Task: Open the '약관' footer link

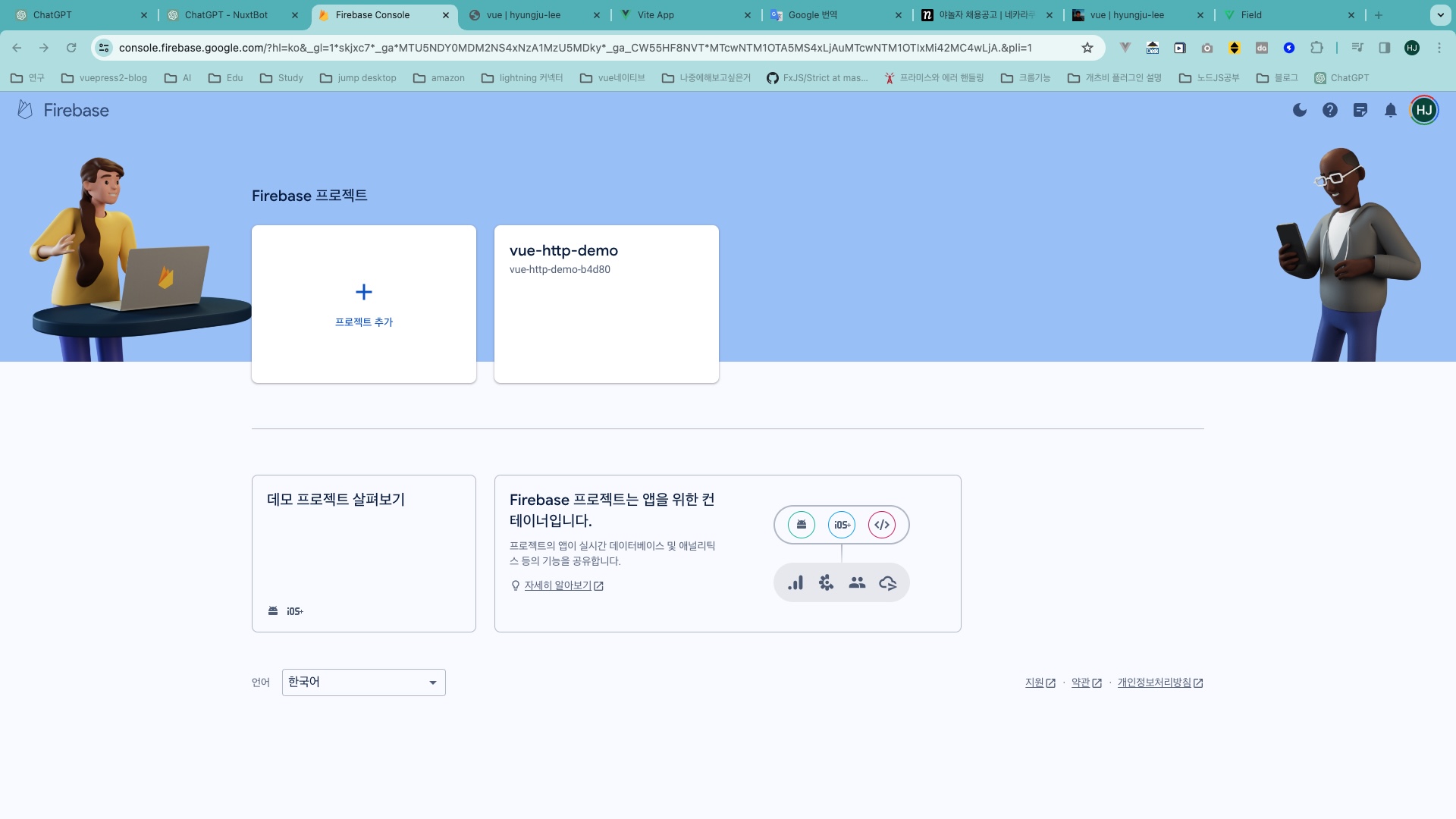Action: [1086, 682]
